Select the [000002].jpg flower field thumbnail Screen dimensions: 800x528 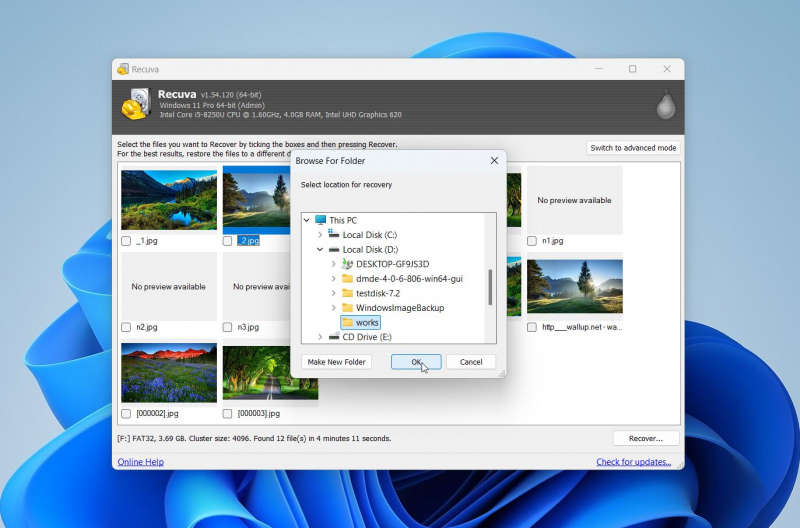click(169, 373)
